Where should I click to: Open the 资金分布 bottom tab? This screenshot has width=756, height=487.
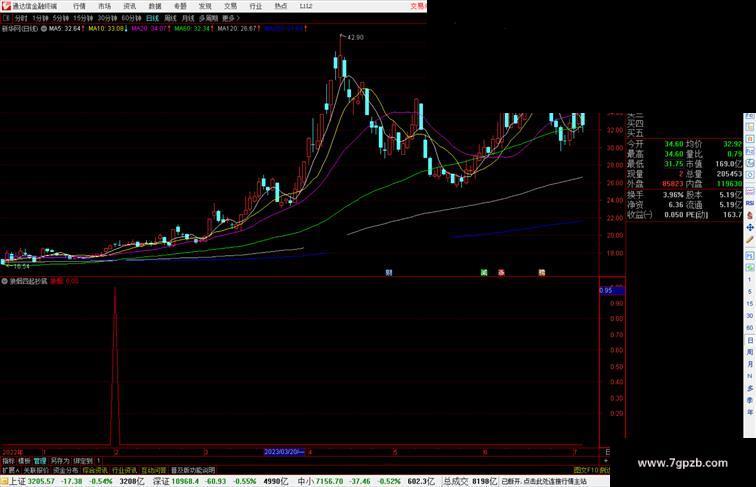pyautogui.click(x=66, y=470)
